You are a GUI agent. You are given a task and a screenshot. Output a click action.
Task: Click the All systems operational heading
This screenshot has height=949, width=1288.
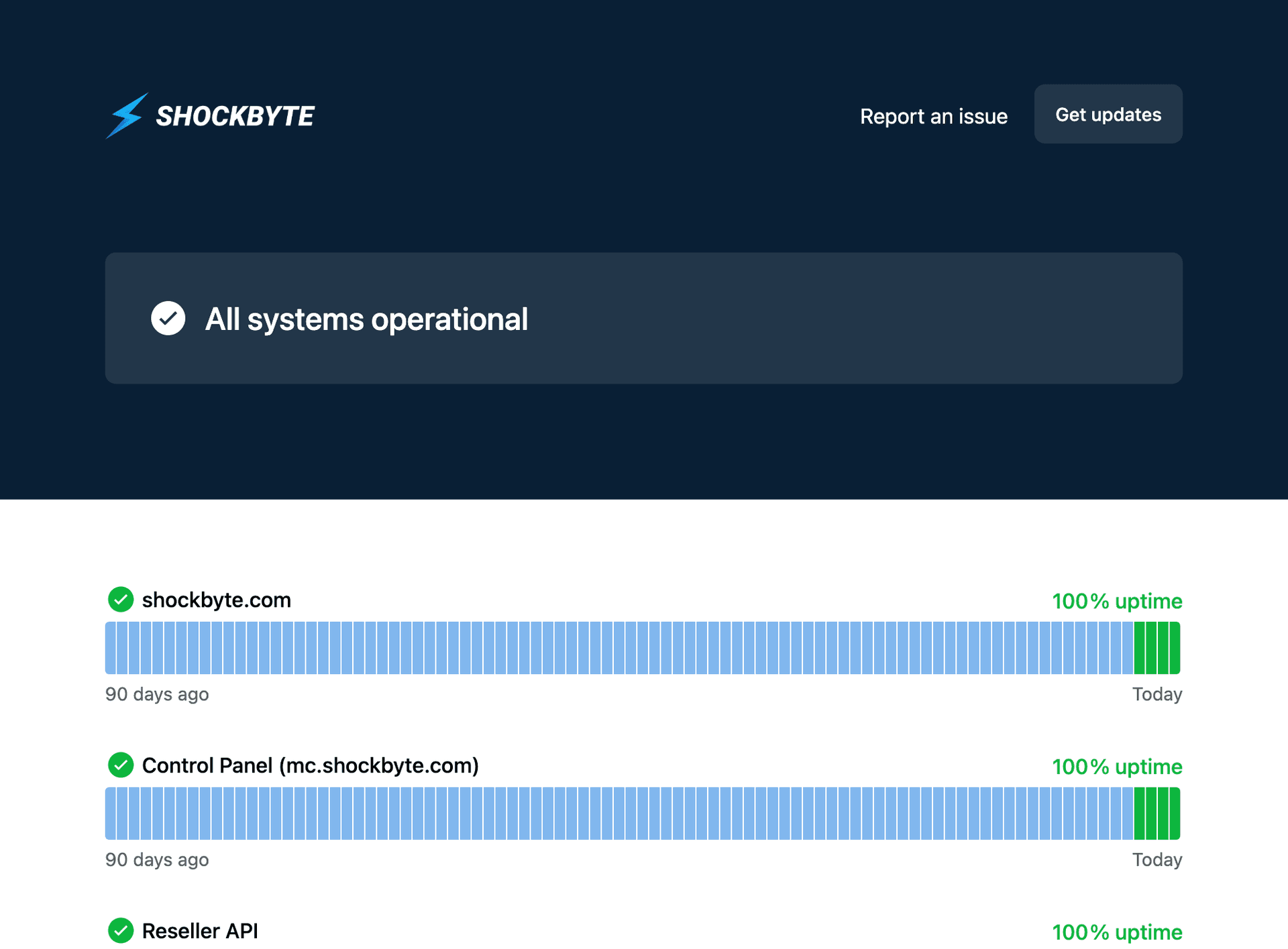(x=366, y=319)
